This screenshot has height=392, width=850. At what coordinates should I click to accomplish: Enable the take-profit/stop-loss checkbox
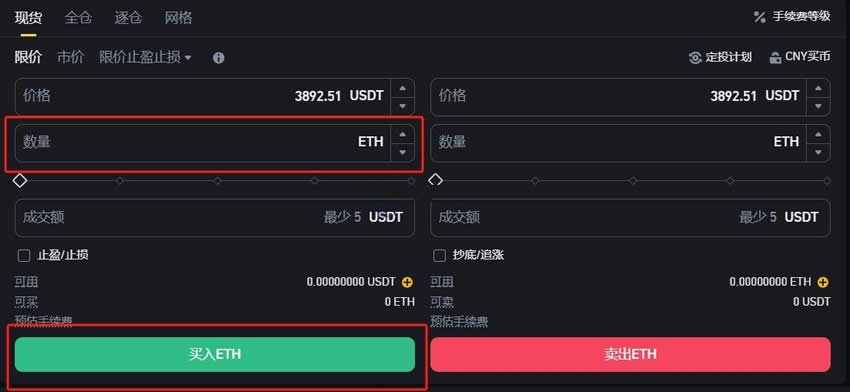click(x=24, y=255)
